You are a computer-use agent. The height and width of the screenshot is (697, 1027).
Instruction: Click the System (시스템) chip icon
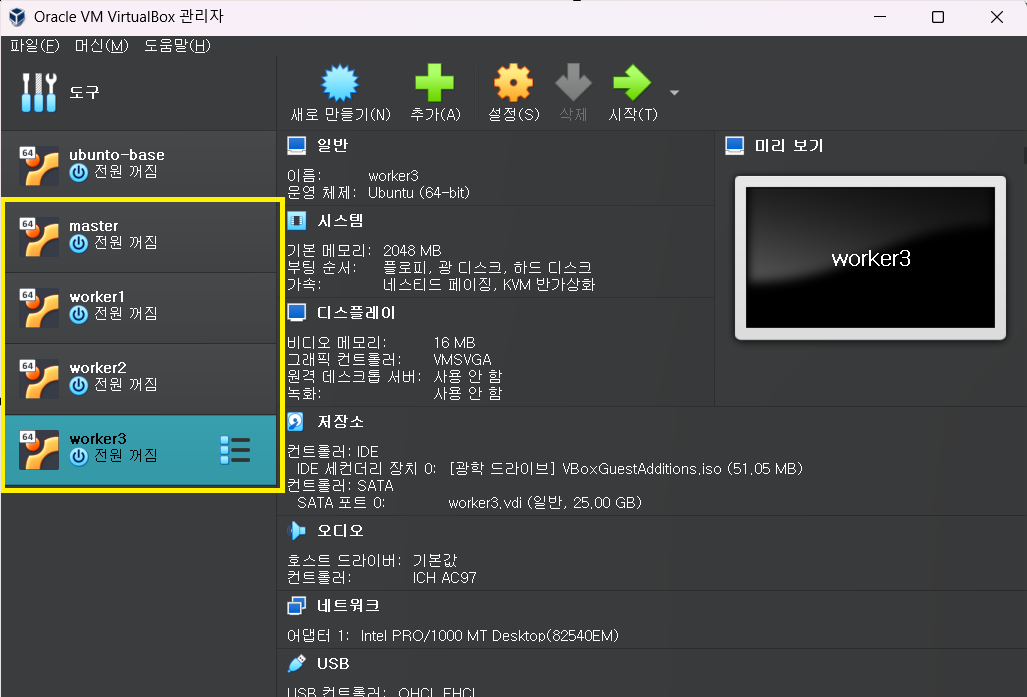pos(297,221)
